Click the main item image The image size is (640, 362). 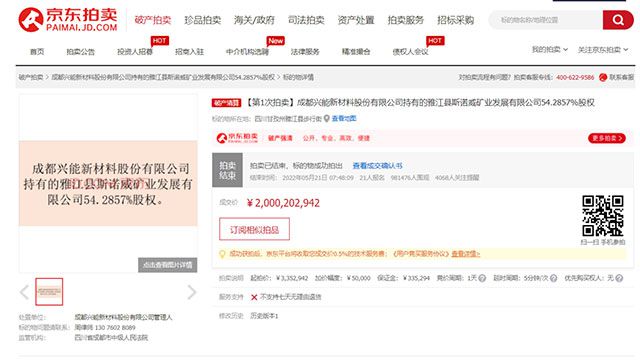click(x=108, y=183)
